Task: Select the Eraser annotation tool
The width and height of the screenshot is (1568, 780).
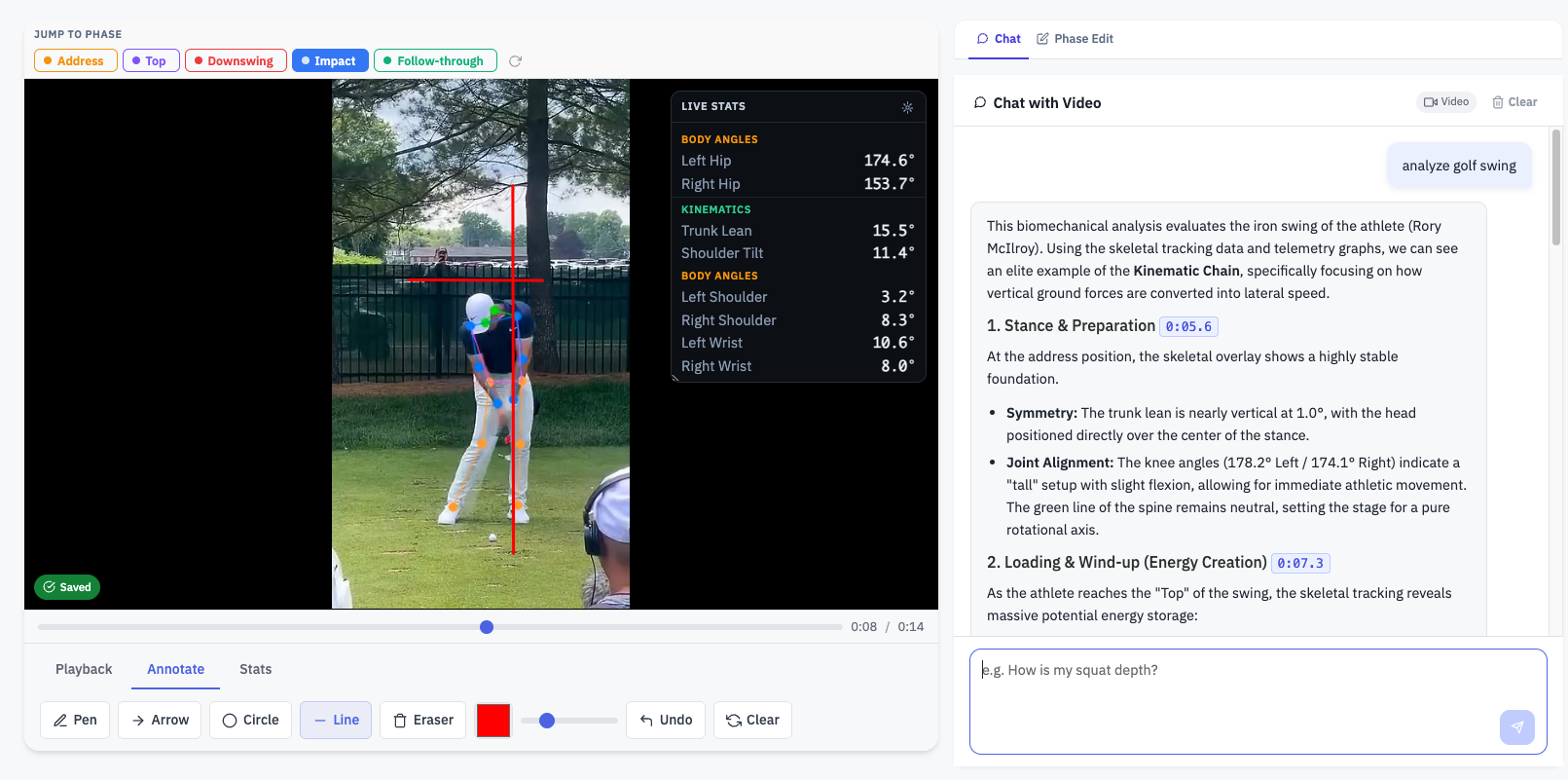Action: pos(422,720)
